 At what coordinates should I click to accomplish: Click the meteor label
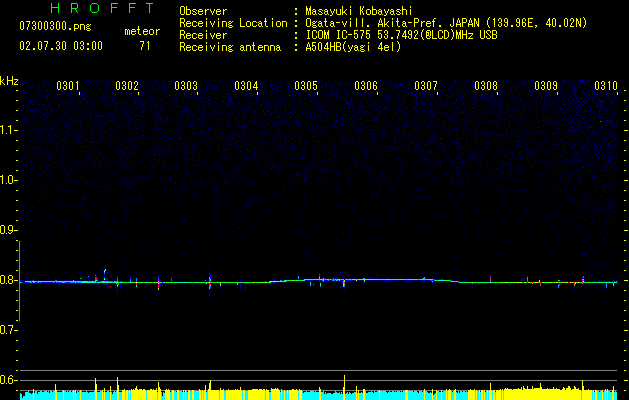[142, 31]
